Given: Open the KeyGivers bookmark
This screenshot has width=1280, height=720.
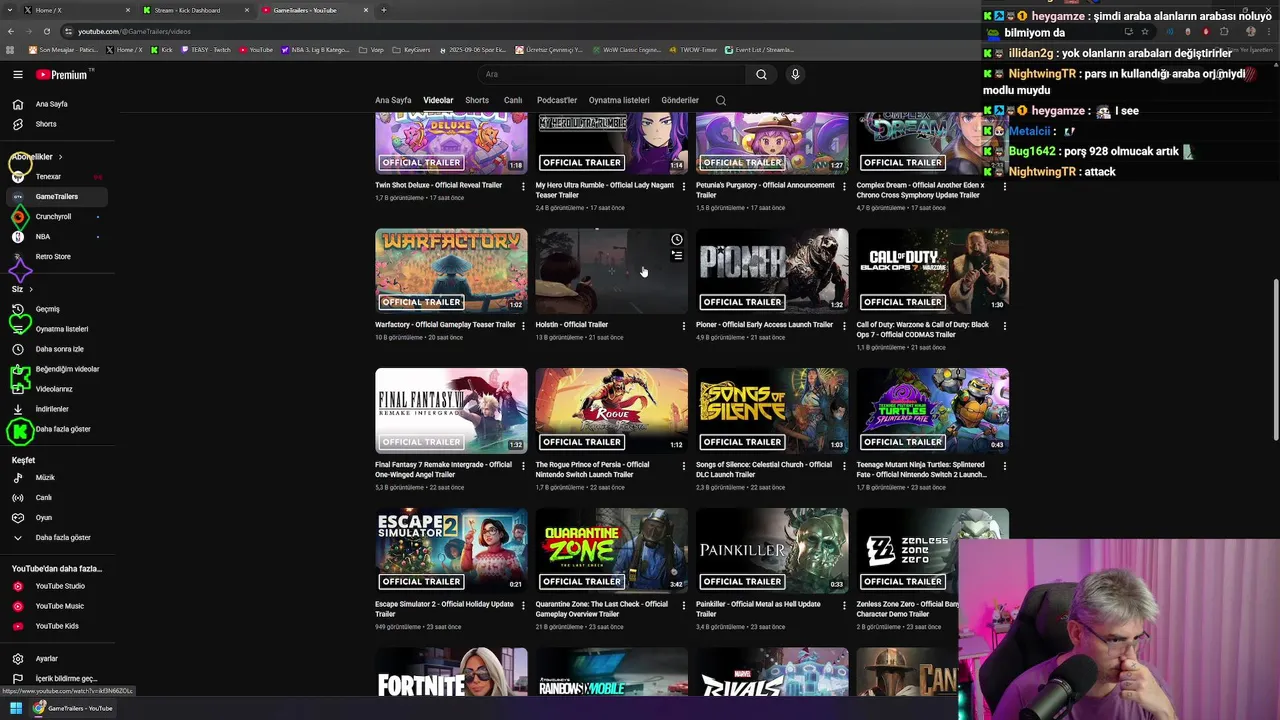Looking at the screenshot, I should pyautogui.click(x=412, y=50).
